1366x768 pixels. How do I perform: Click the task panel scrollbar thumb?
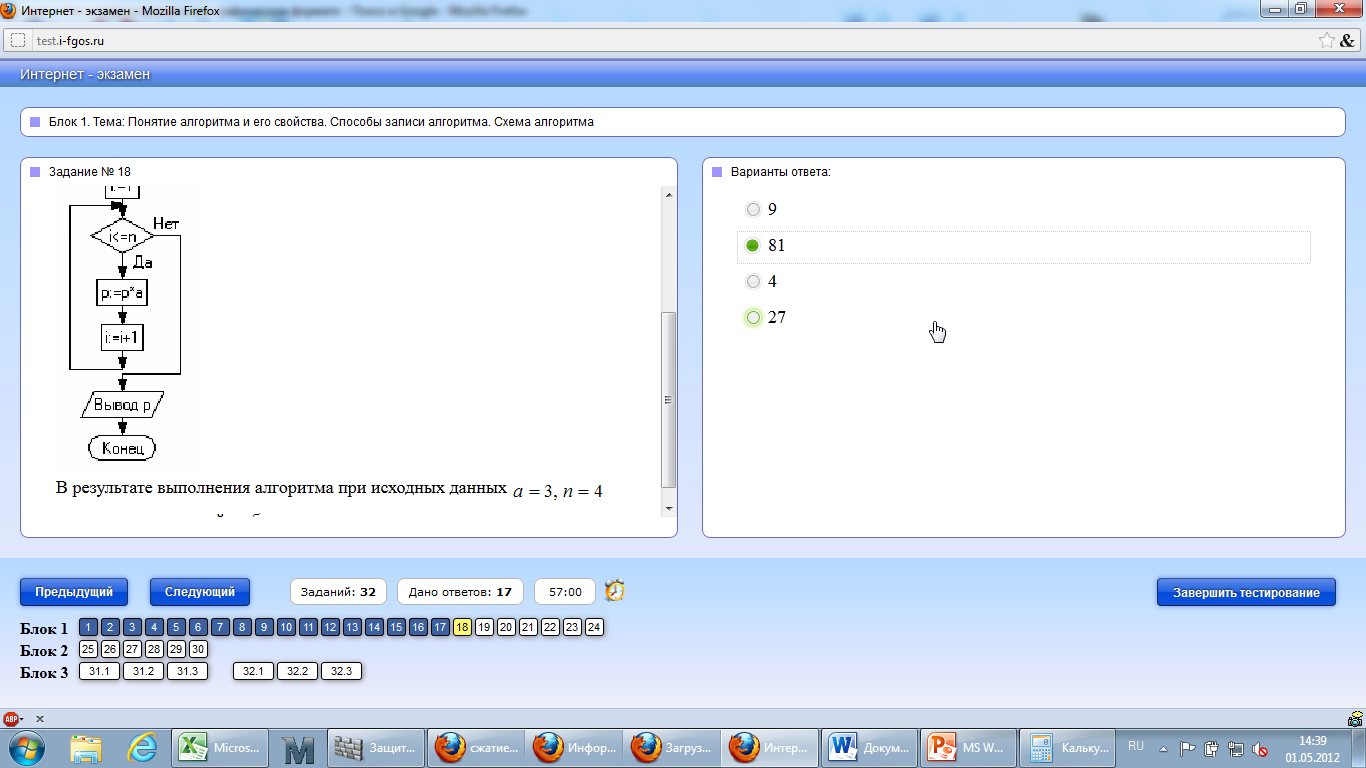[669, 400]
